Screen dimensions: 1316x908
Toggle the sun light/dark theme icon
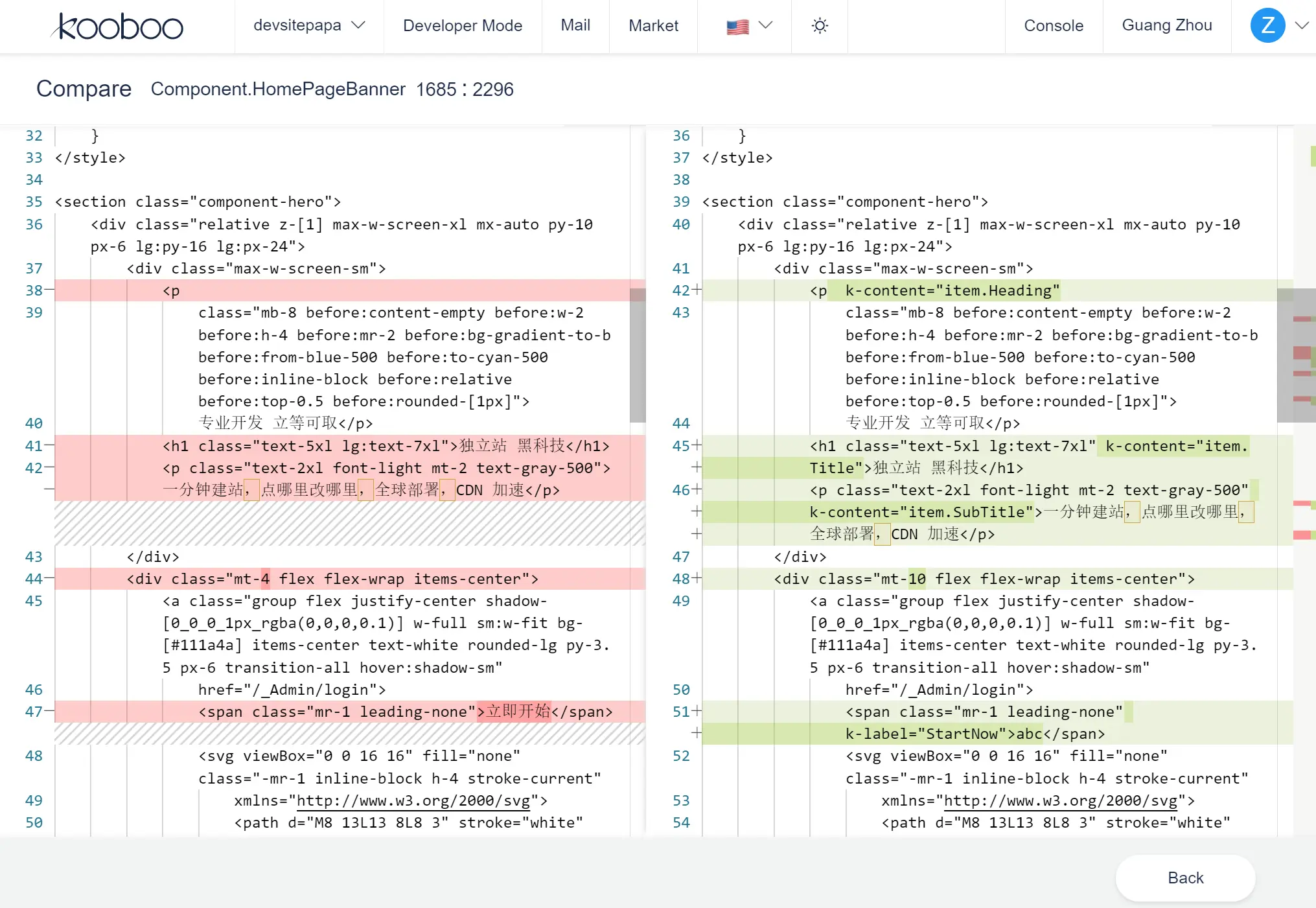[820, 26]
